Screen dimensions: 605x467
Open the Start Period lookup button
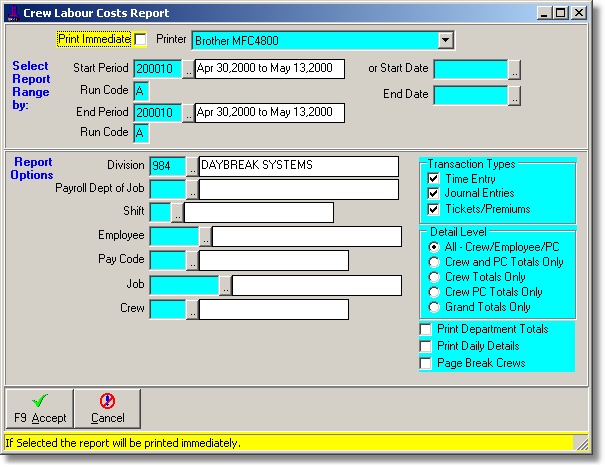(x=188, y=69)
